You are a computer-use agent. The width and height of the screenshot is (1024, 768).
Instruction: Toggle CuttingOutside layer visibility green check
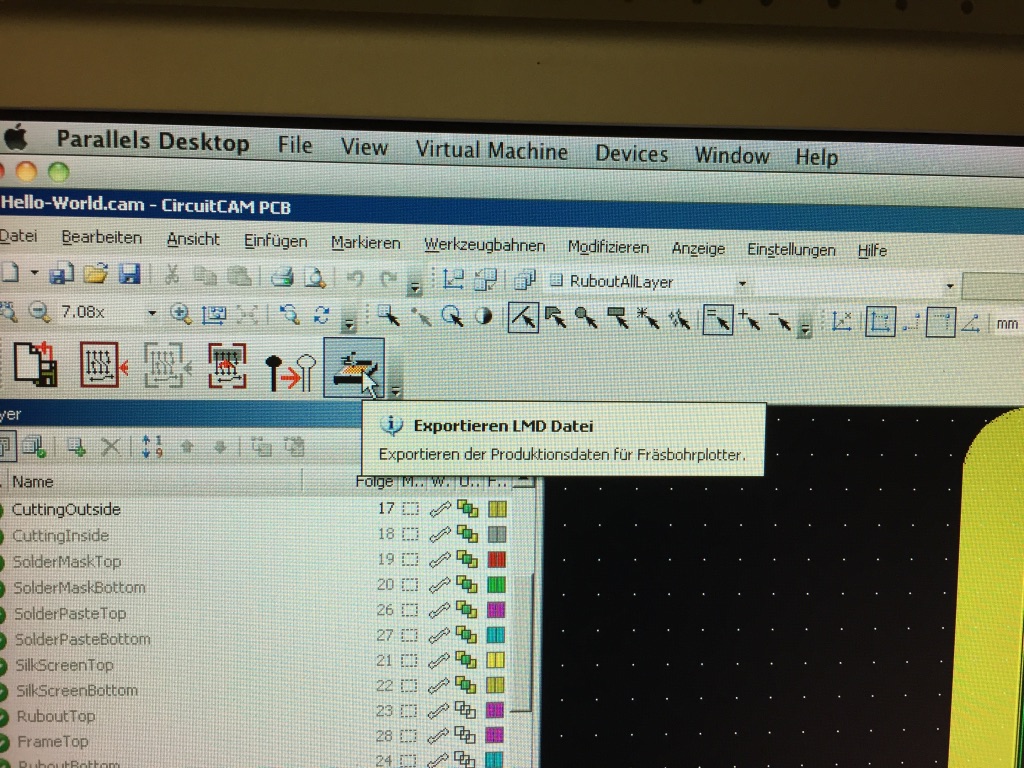pos(2,510)
